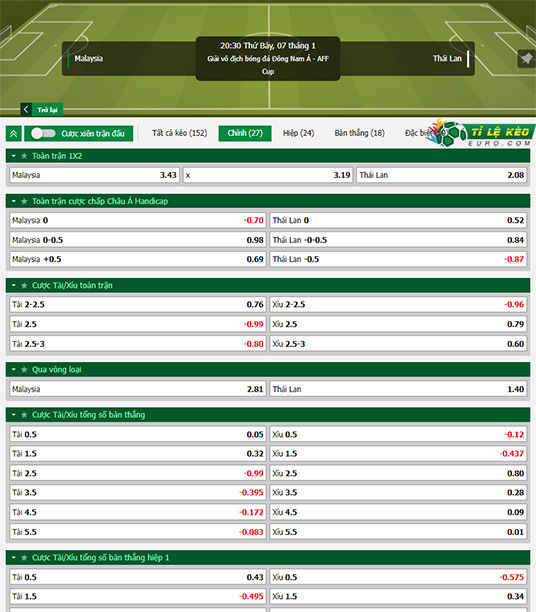The width and height of the screenshot is (536, 612).
Task: Collapse the Tài/Xỉu tổng số bàn thắng hiệp 1 section
Action: pos(14,558)
